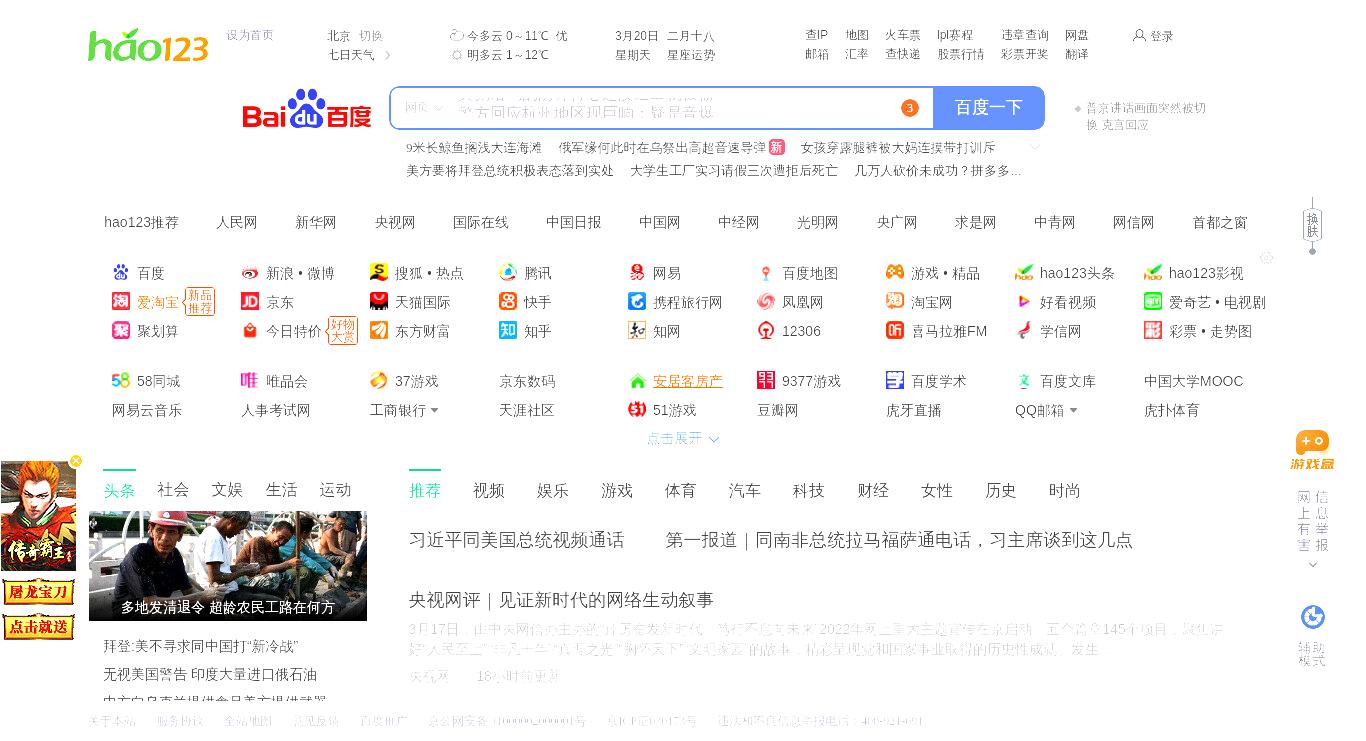Click the 登录 login link
The width and height of the screenshot is (1366, 741).
click(1154, 36)
